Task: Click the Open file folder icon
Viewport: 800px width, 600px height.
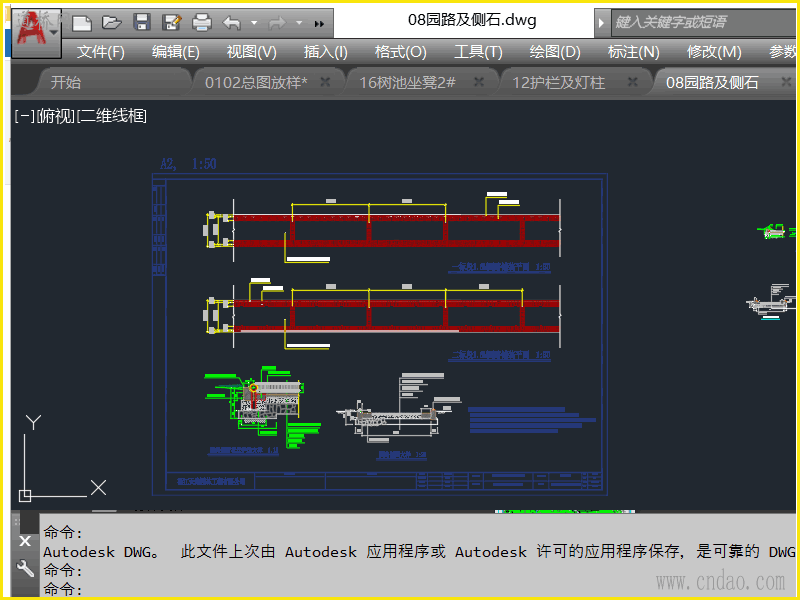Action: 111,23
